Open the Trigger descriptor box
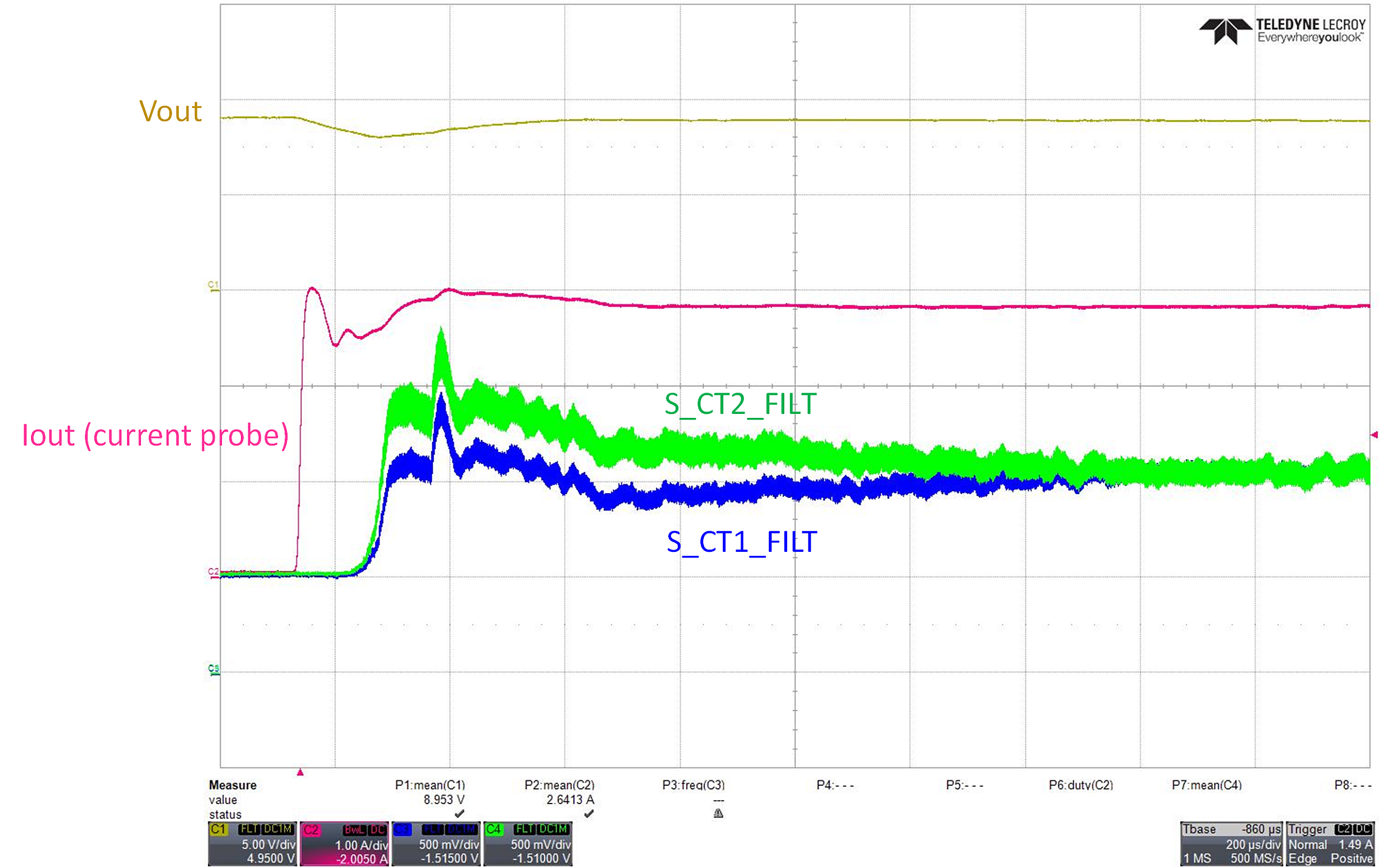This screenshot has height=868, width=1380. pos(1331,844)
